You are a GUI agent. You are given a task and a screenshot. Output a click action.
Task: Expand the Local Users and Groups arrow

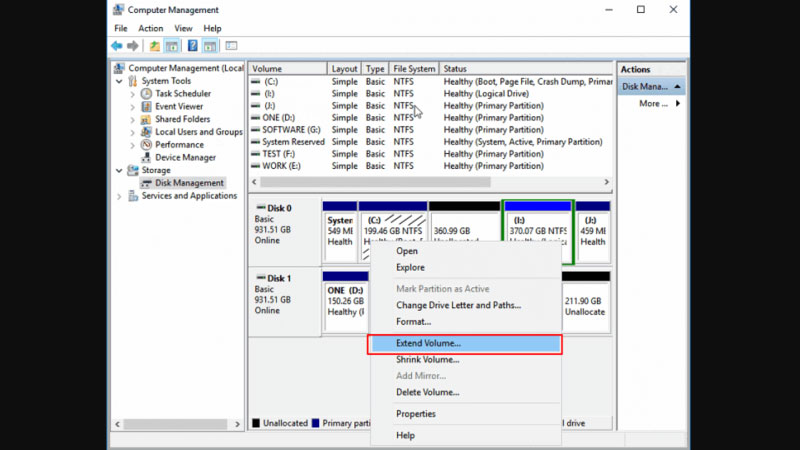pos(133,132)
